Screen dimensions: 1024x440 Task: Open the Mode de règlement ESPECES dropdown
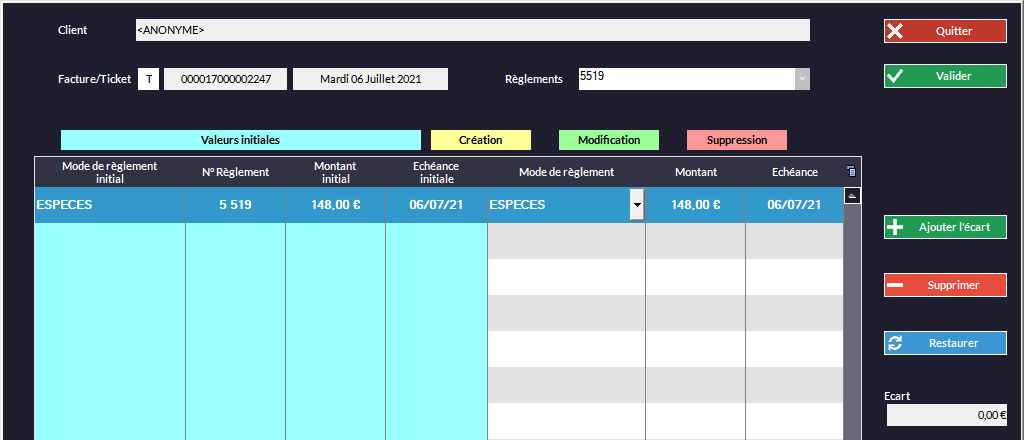click(x=637, y=205)
